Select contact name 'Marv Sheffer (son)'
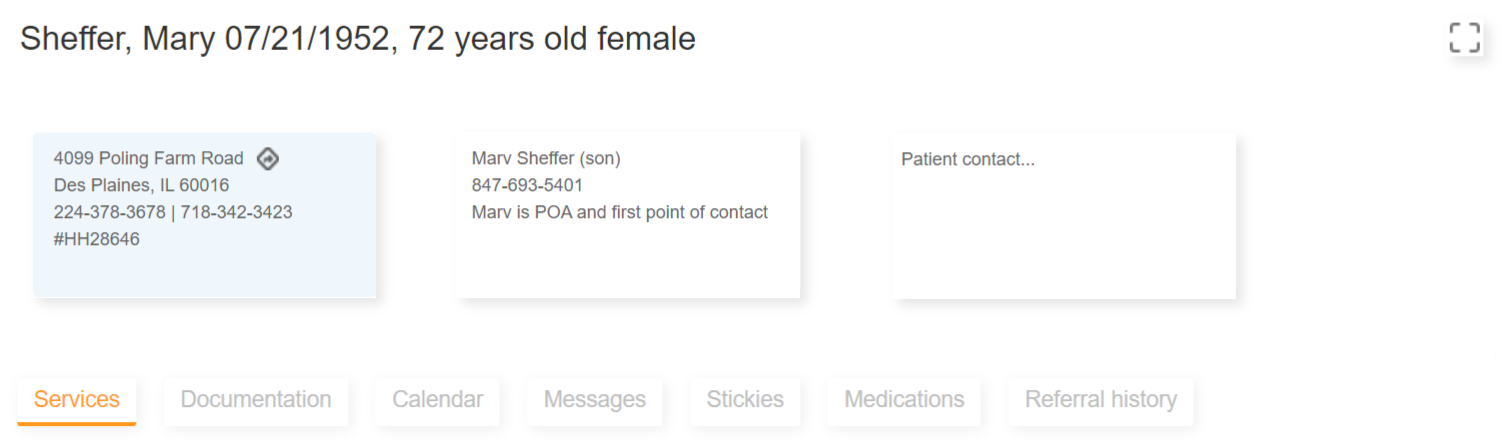 tap(546, 158)
